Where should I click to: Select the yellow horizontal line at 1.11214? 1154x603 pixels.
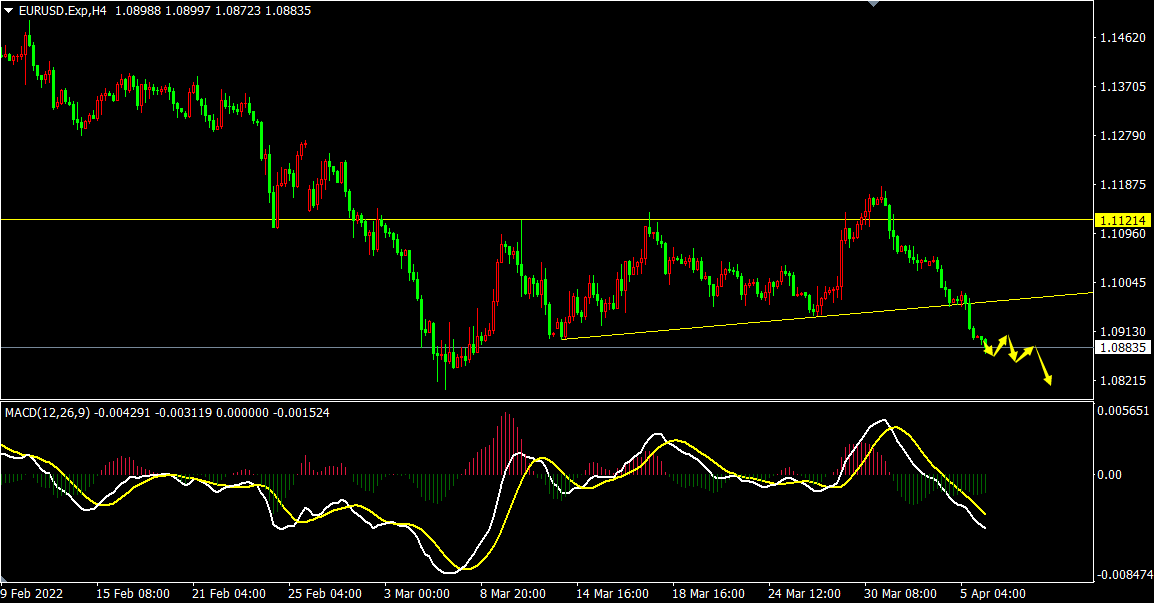coord(600,219)
